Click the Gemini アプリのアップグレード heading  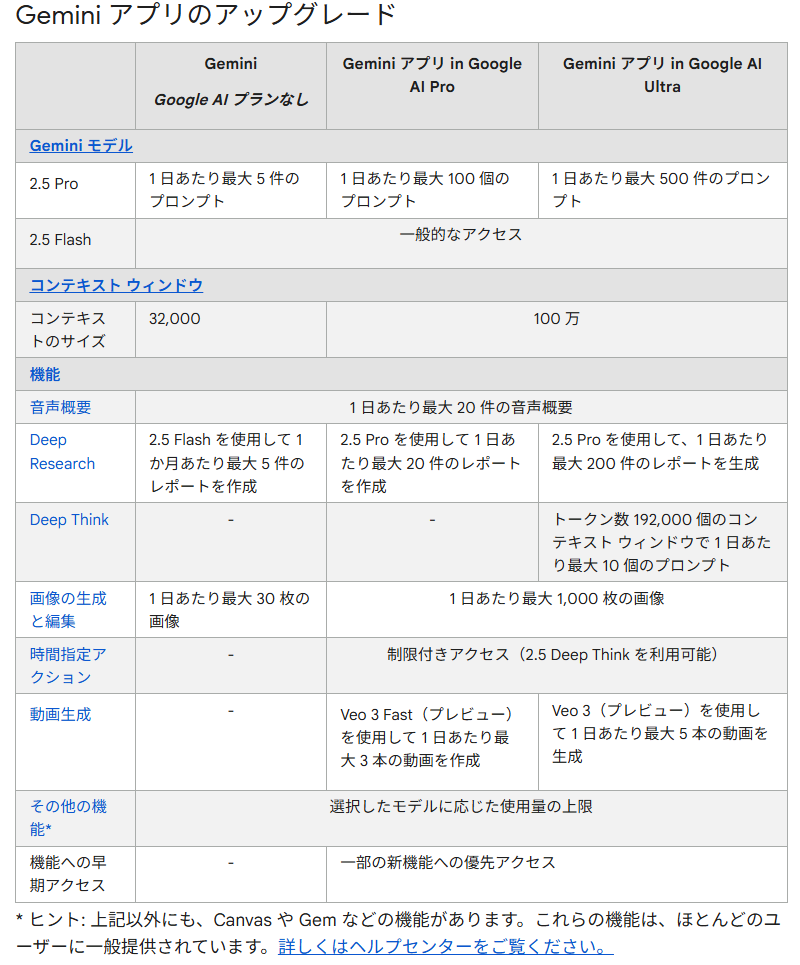tap(206, 15)
